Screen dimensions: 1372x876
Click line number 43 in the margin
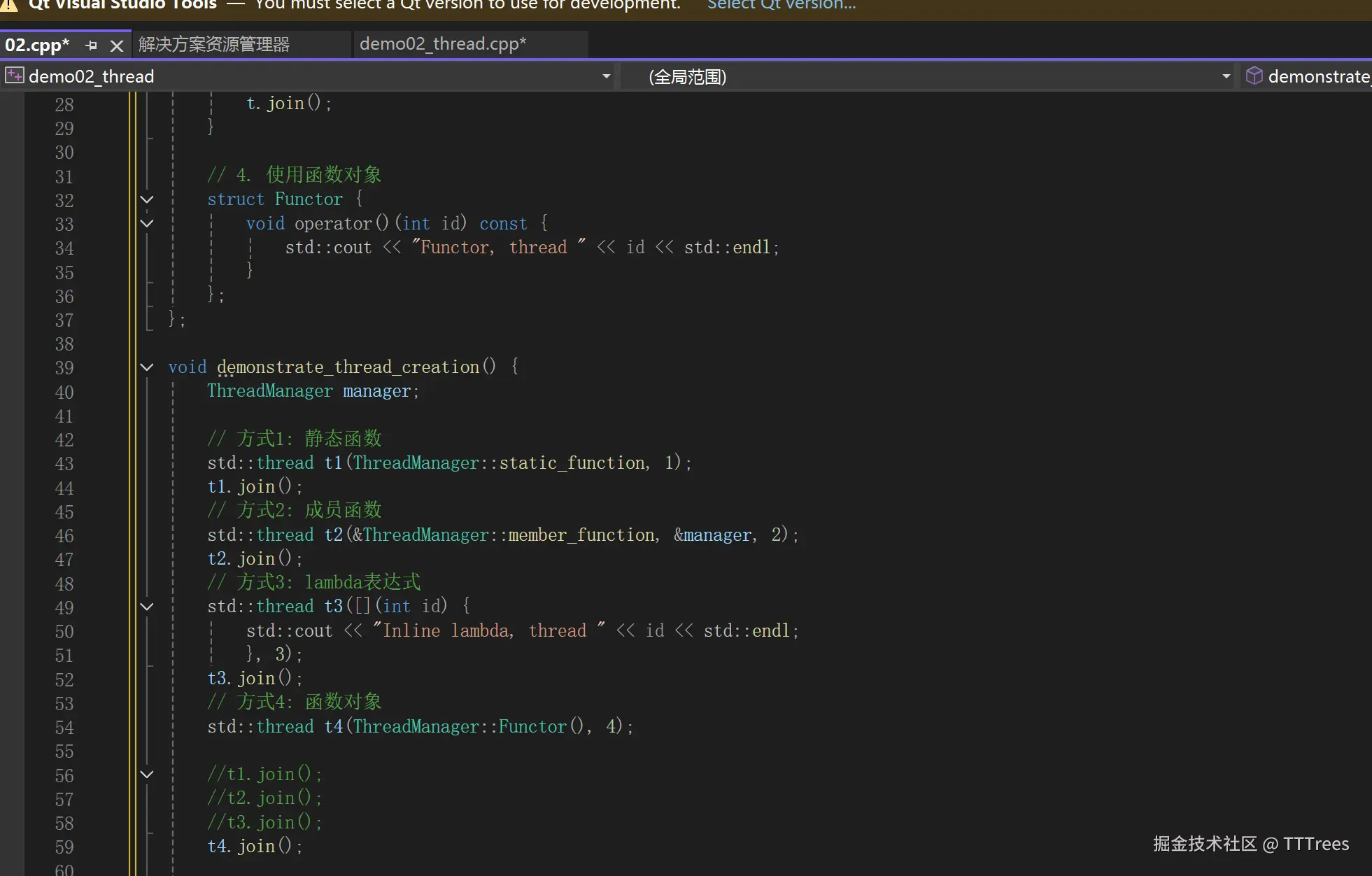tap(64, 464)
